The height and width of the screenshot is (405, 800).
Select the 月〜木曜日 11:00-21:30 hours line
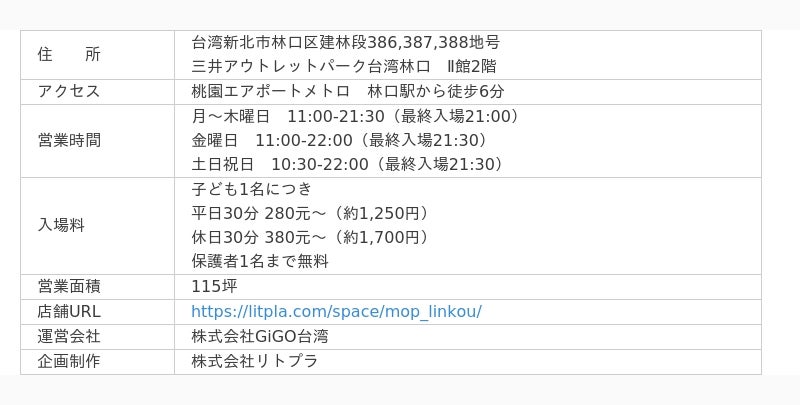pos(355,116)
